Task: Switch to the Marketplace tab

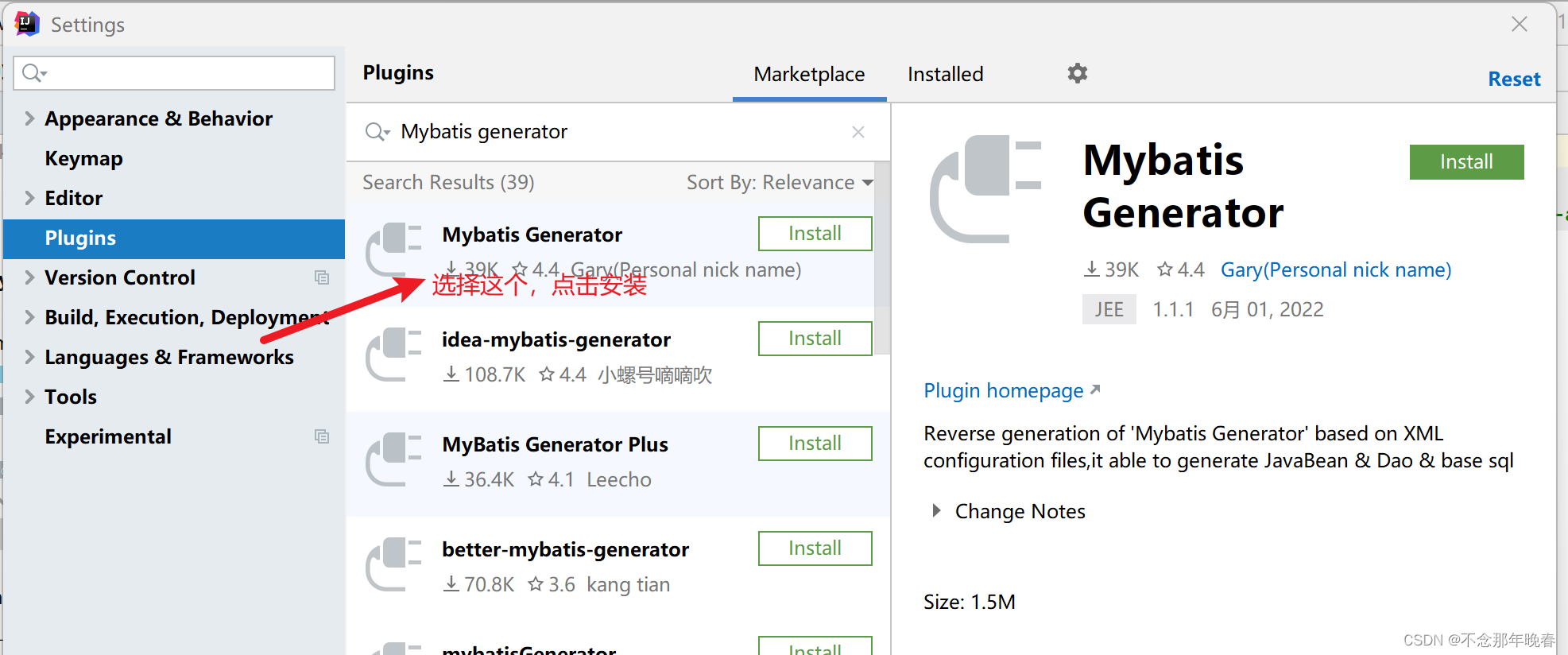Action: 809,75
